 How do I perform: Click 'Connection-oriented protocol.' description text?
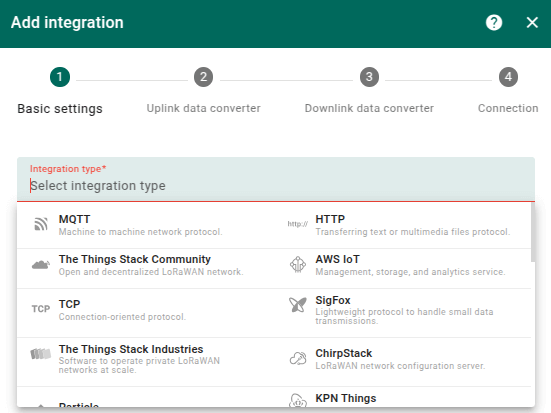point(122,317)
